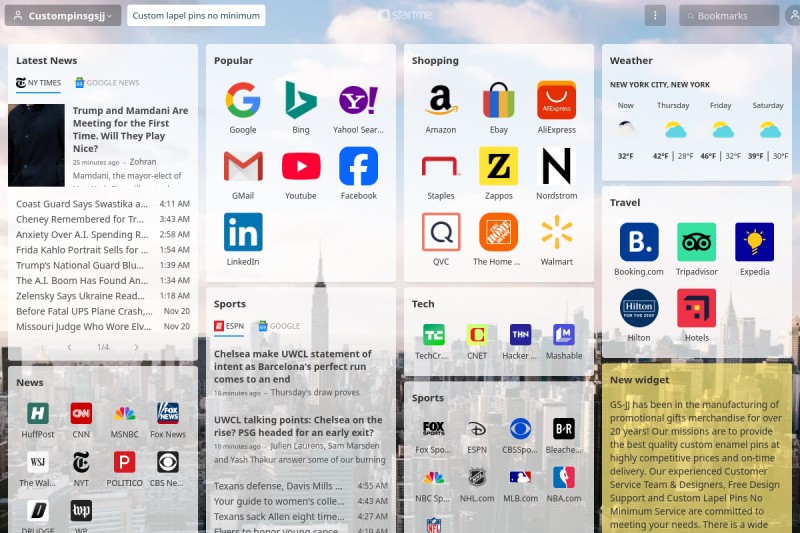Open the Google bookmark icon
This screenshot has width=800, height=533.
coord(243,100)
